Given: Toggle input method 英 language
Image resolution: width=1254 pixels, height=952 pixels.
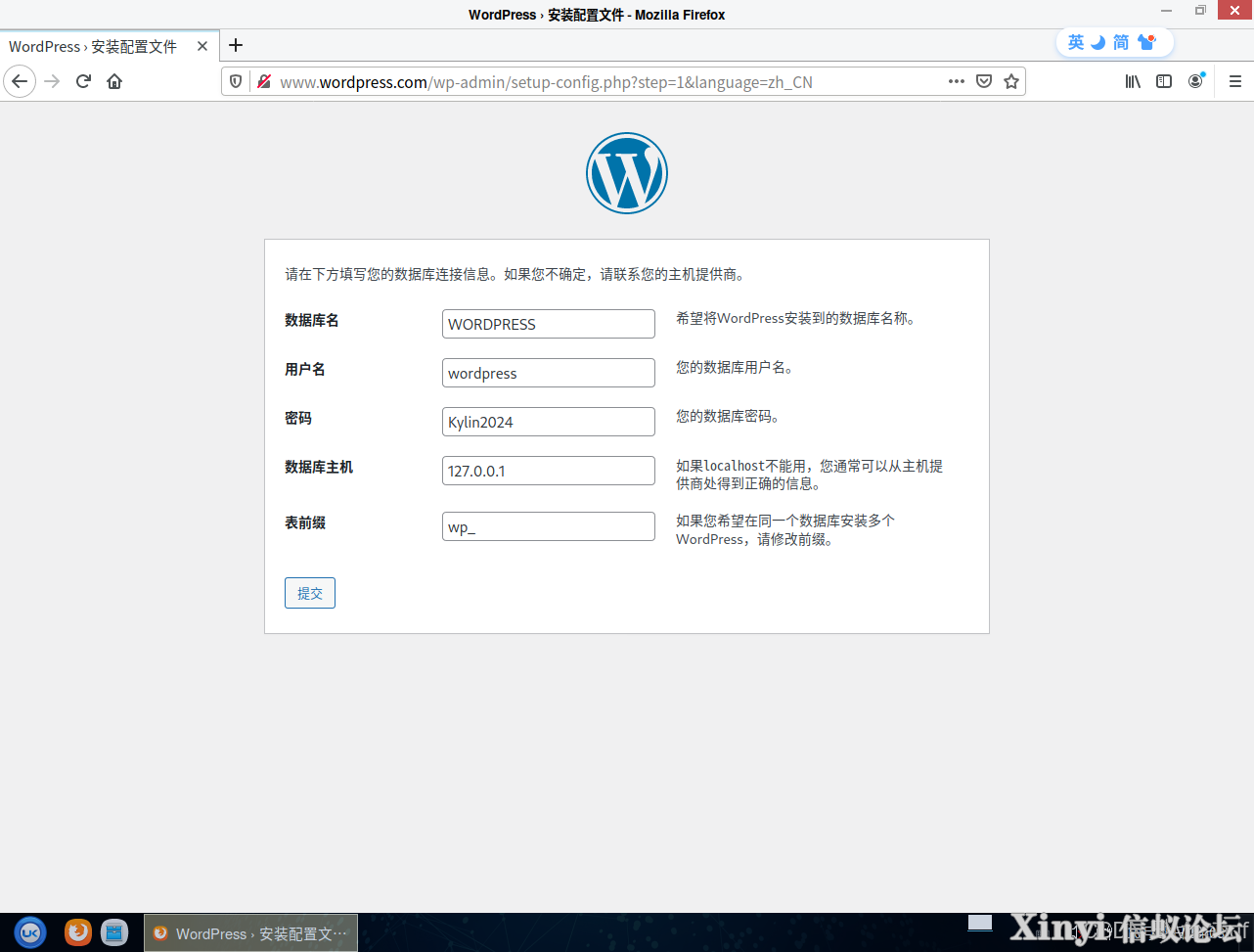Looking at the screenshot, I should 1076,42.
